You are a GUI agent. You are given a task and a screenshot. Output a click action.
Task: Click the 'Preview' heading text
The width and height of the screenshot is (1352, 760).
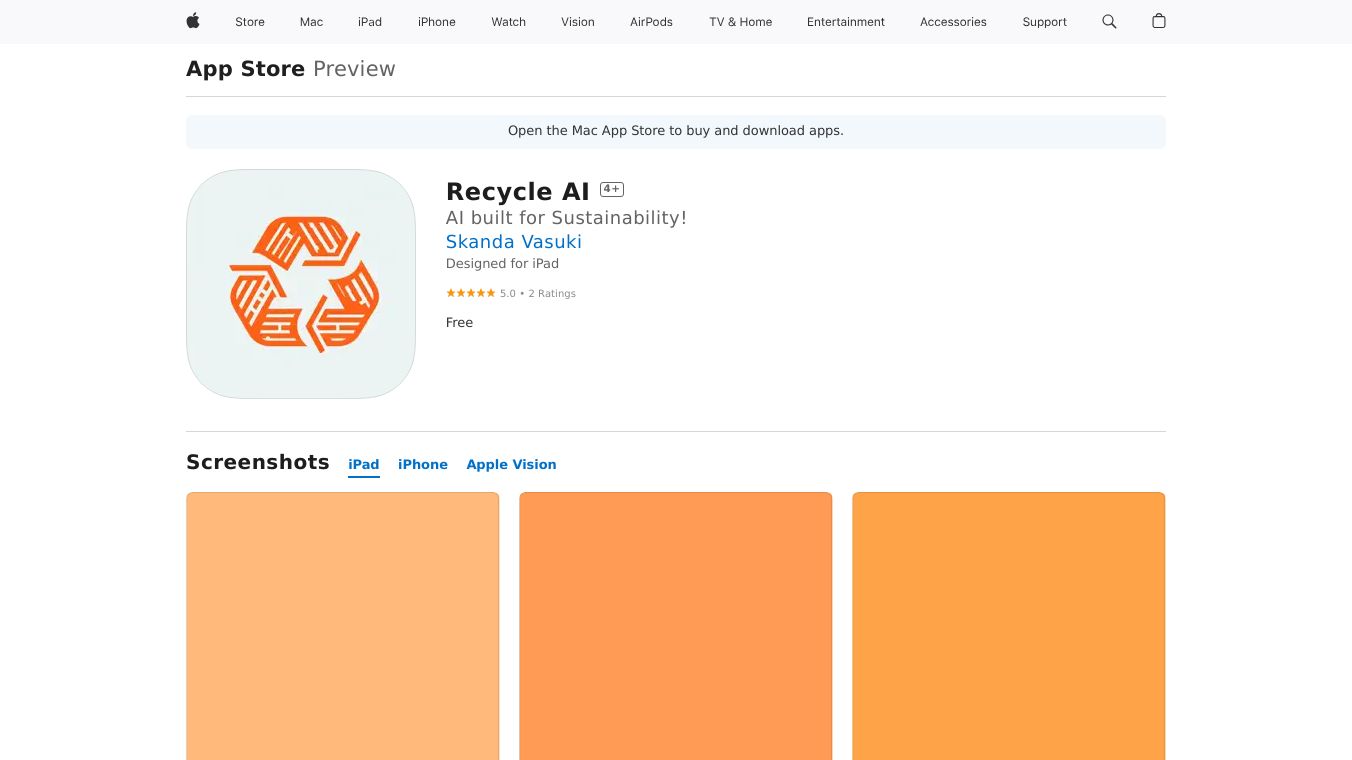tap(354, 69)
